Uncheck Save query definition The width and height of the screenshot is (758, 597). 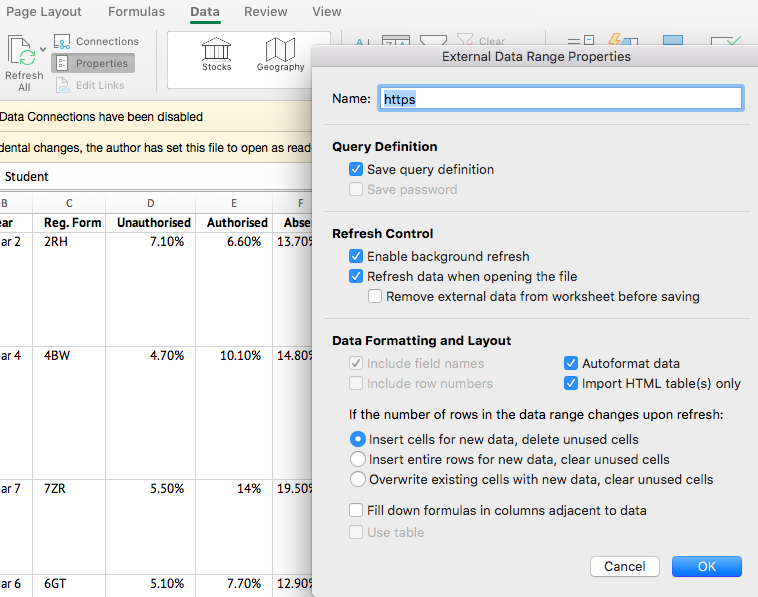click(356, 170)
